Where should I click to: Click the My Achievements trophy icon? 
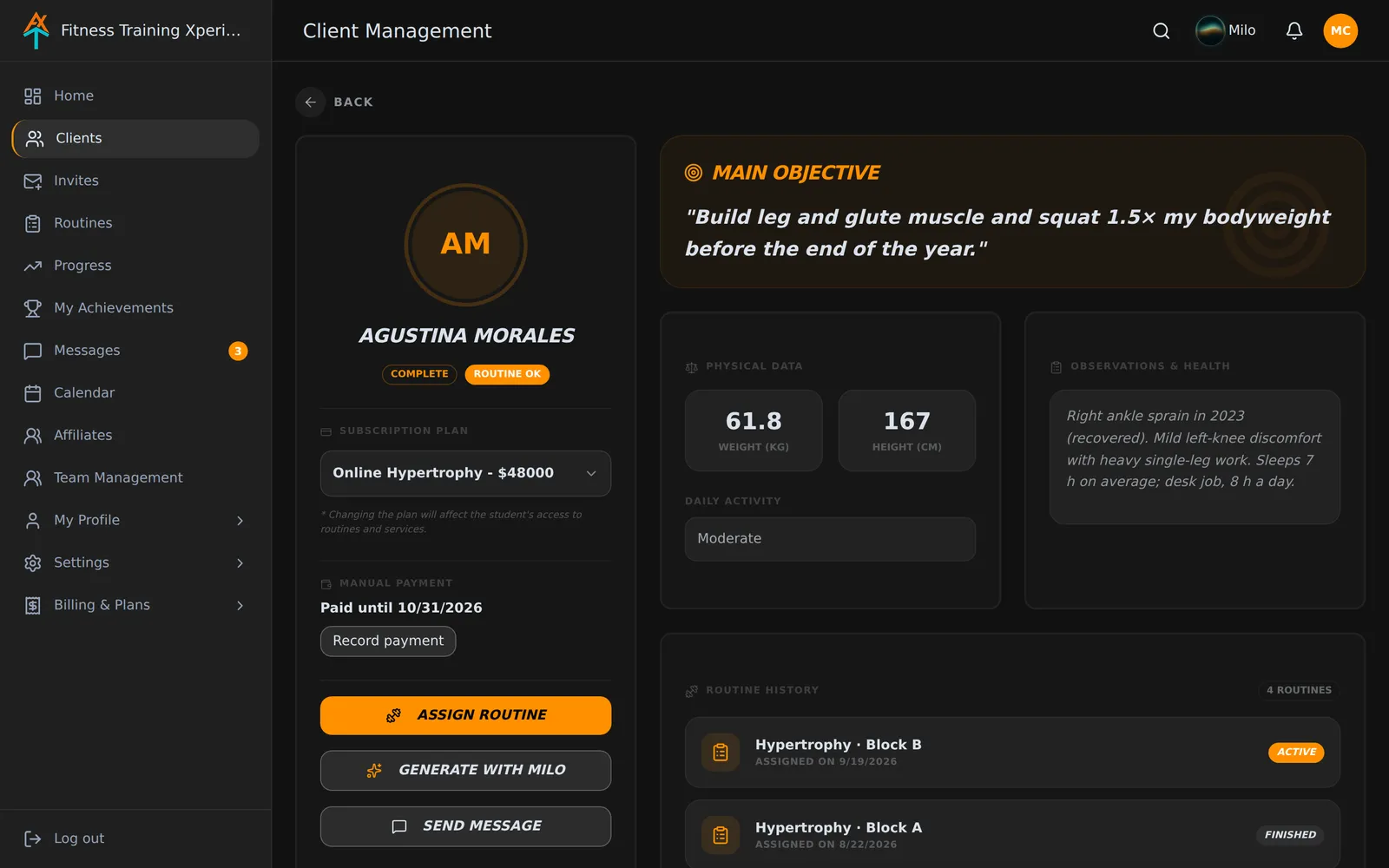click(33, 308)
